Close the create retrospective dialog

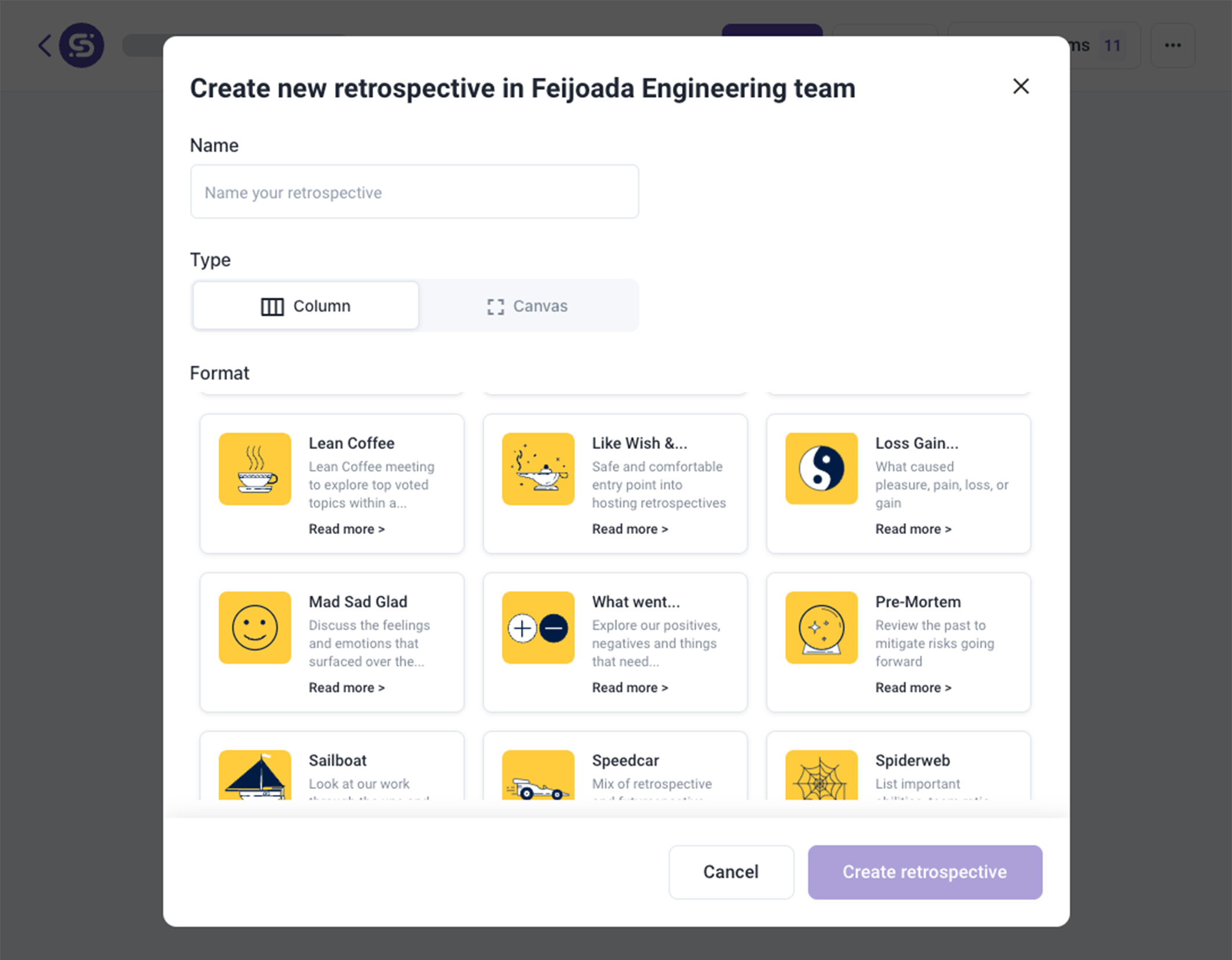coord(1020,86)
